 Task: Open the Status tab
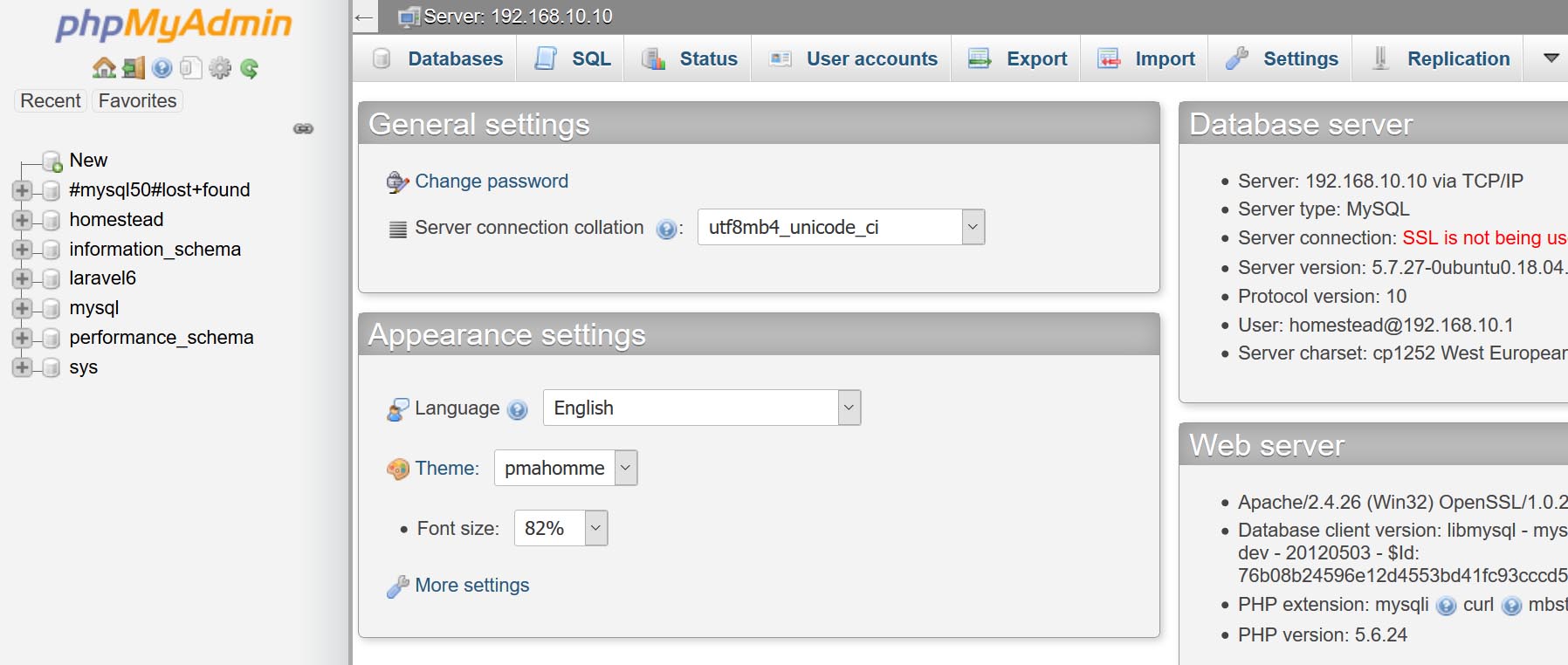(x=690, y=58)
